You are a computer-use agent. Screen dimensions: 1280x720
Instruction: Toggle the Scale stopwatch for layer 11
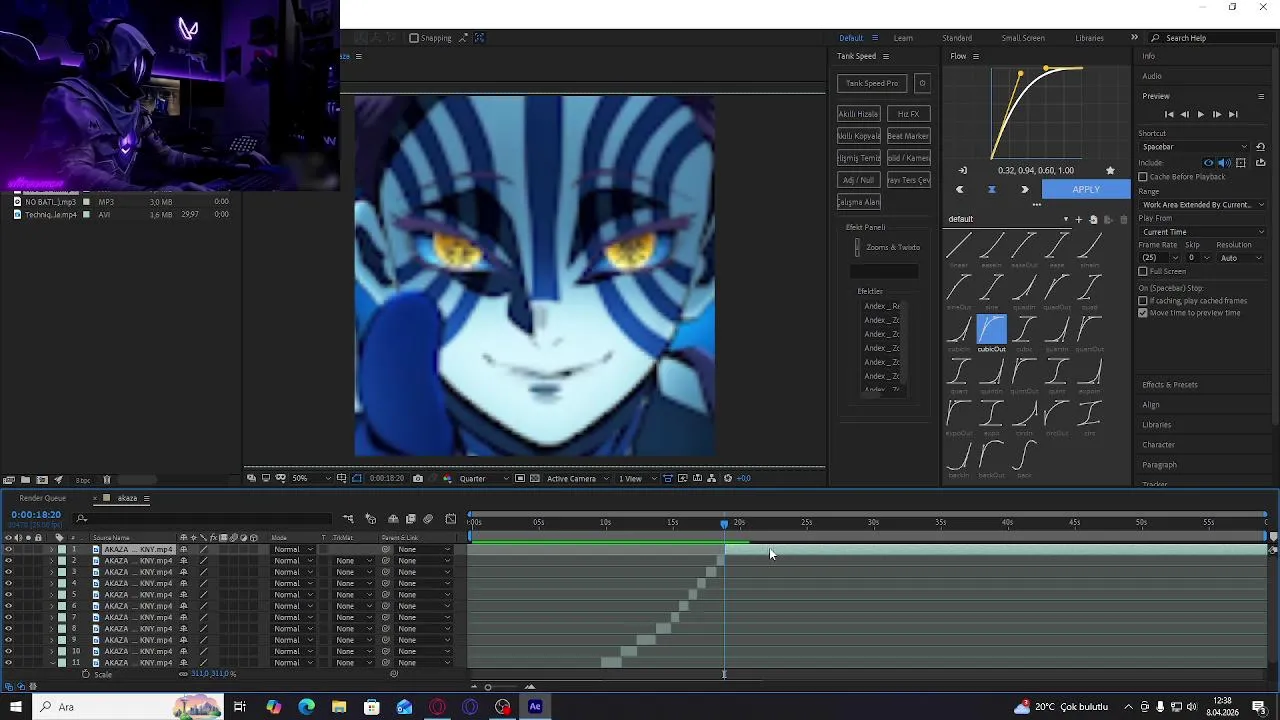pyautogui.click(x=85, y=674)
